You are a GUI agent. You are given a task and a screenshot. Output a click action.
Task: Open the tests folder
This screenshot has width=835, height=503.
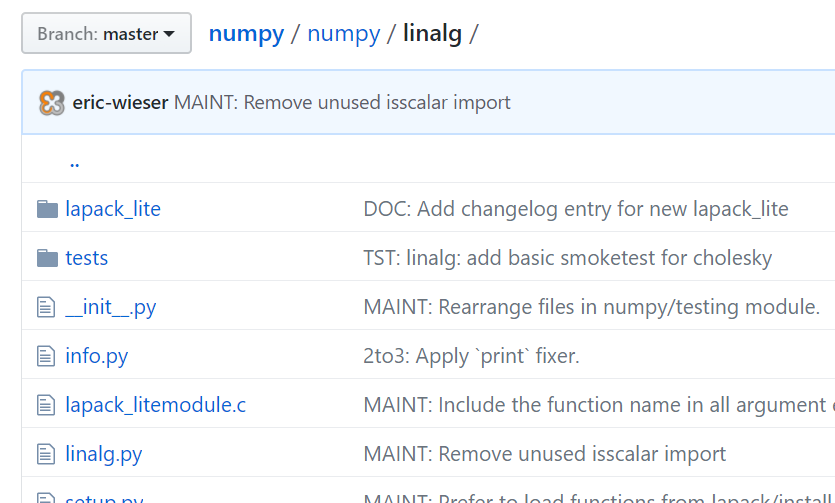[x=87, y=258]
